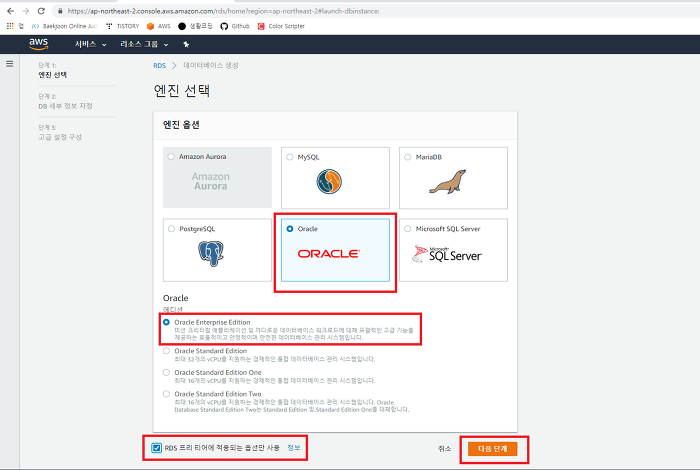700x470 pixels.
Task: Select the MariaDB radio button
Action: (x=408, y=157)
